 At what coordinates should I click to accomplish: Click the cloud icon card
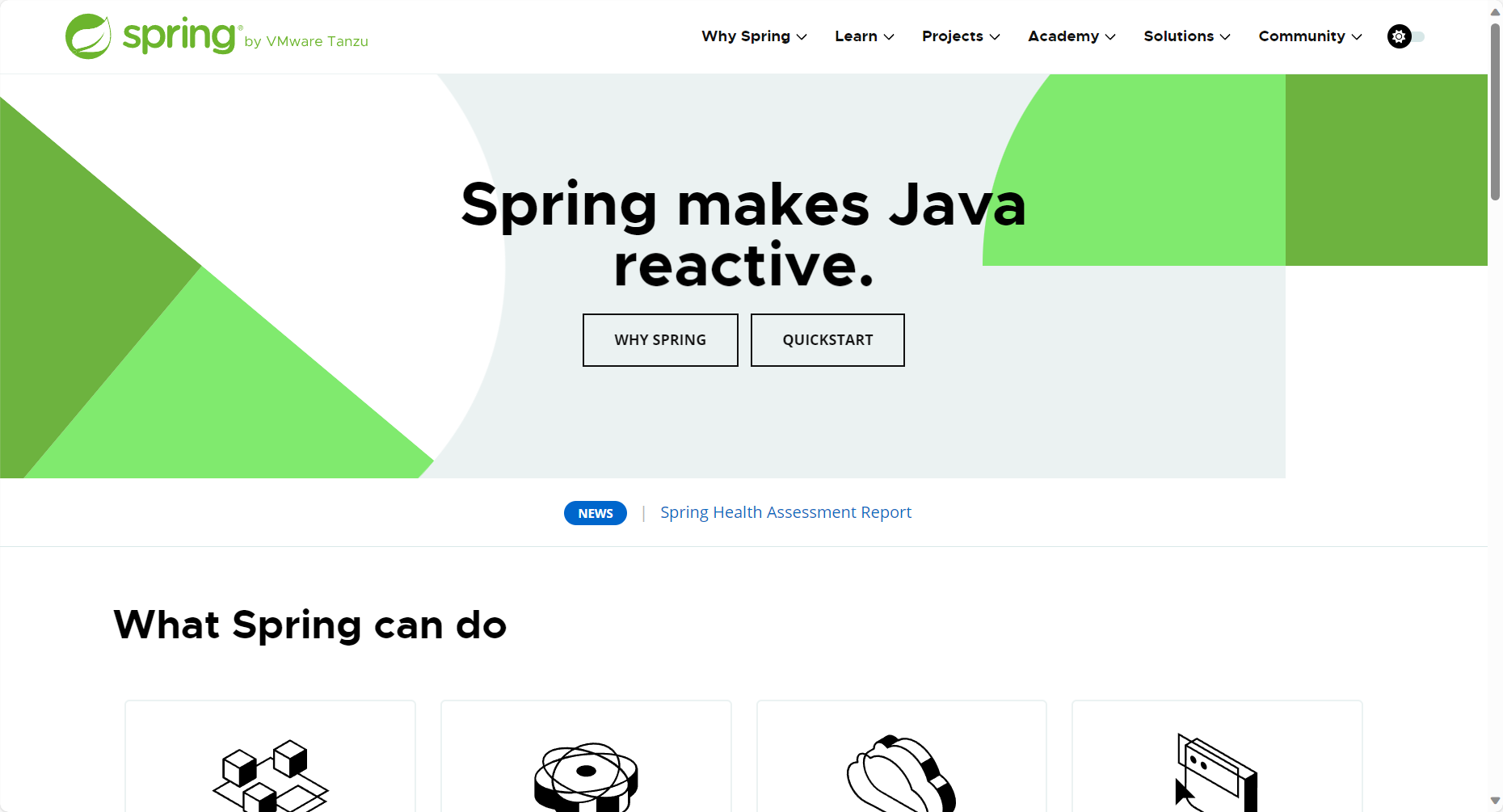(x=902, y=756)
